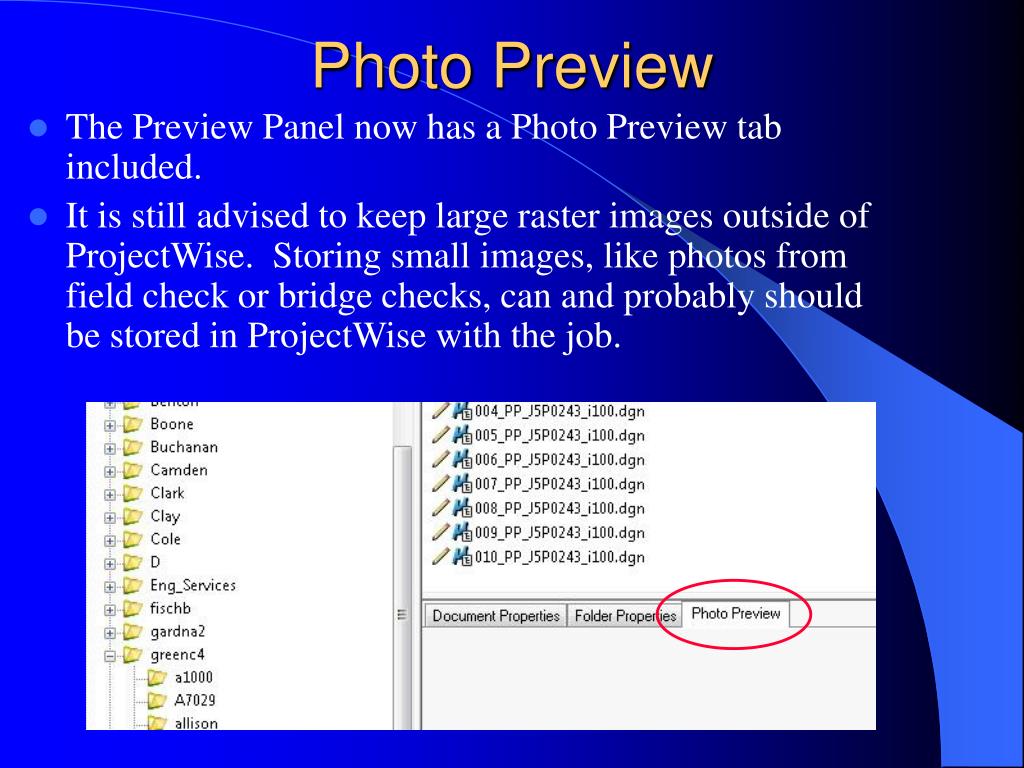
Task: Select file 009_PP_J5P0243_i100.dgn
Action: [559, 533]
